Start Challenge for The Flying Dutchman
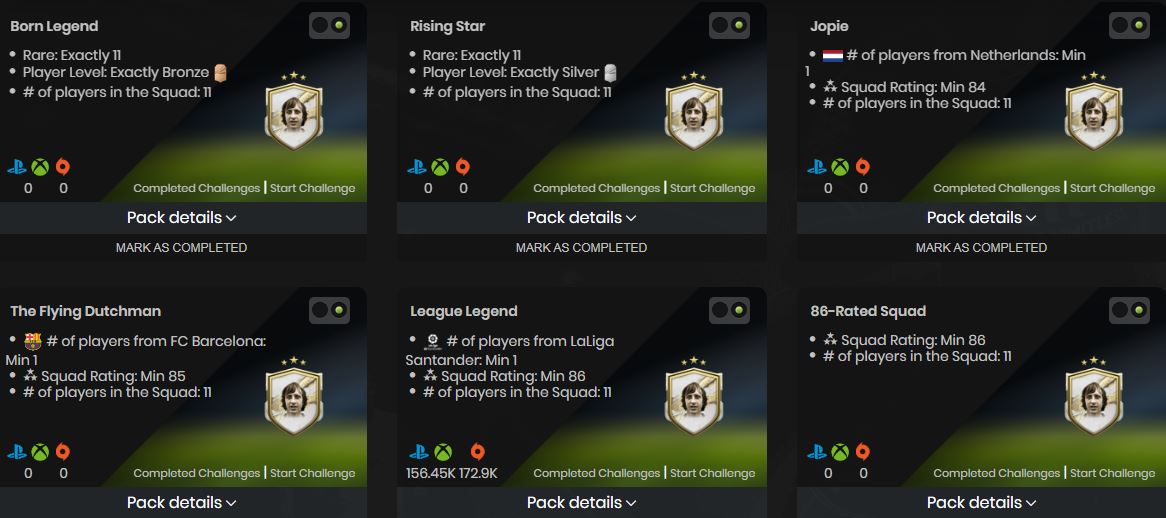The image size is (1166, 518). (x=312, y=473)
